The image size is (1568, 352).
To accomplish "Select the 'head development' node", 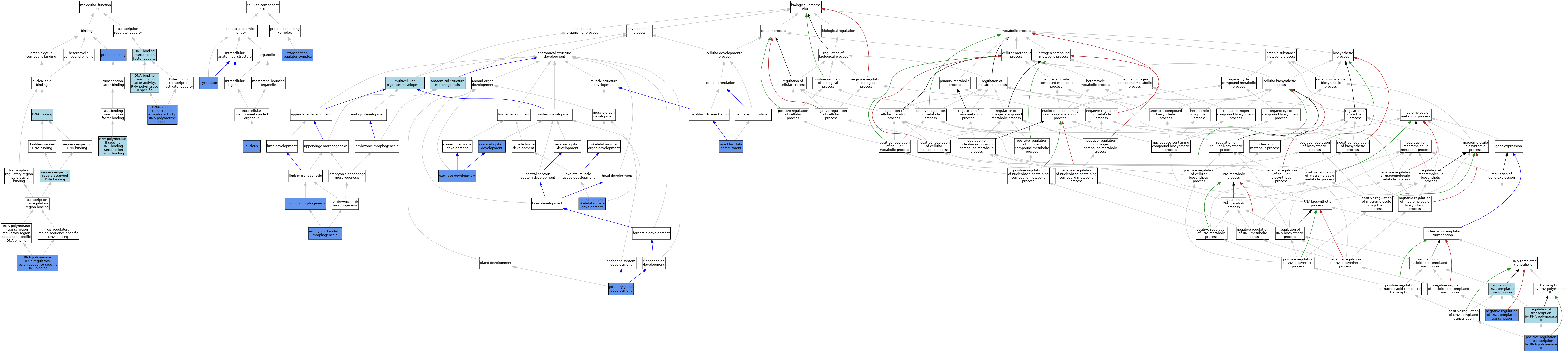I will 617,176.
